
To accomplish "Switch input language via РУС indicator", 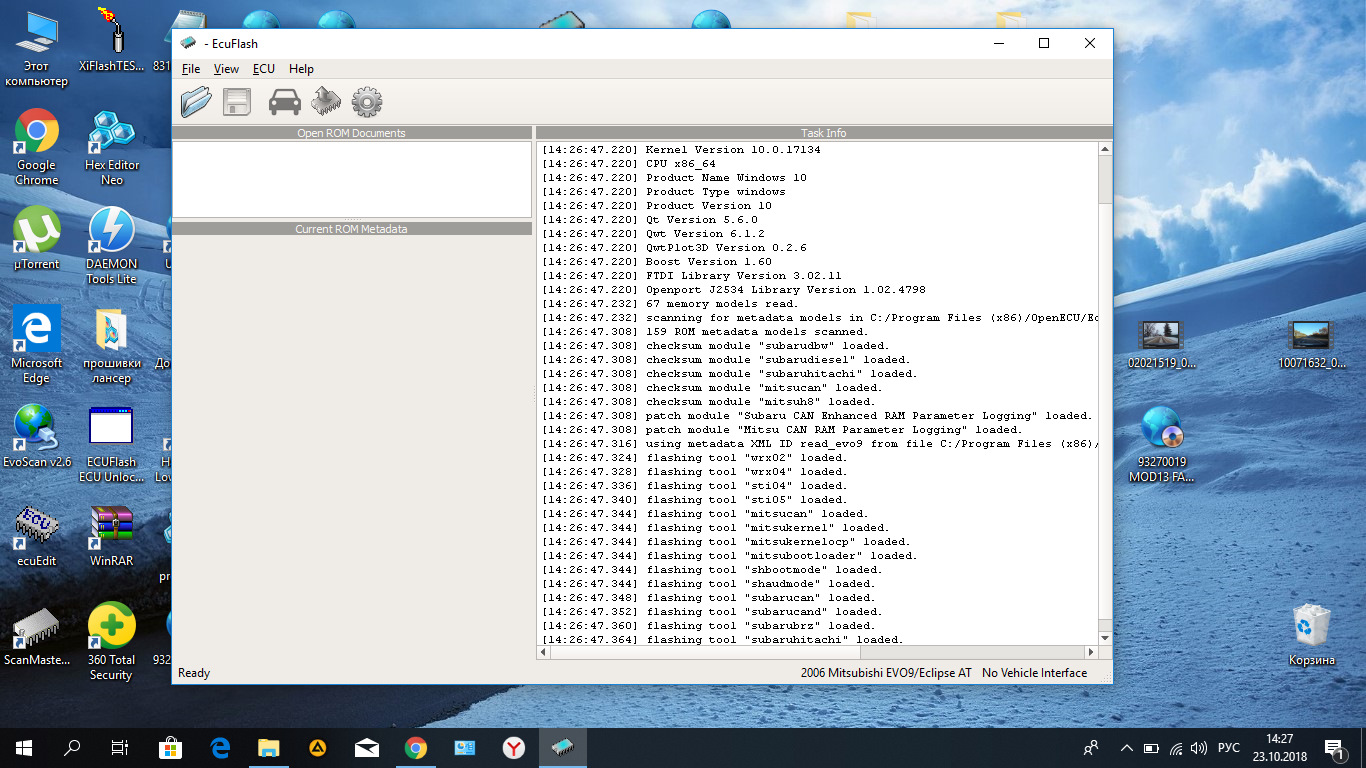I will click(x=1229, y=748).
